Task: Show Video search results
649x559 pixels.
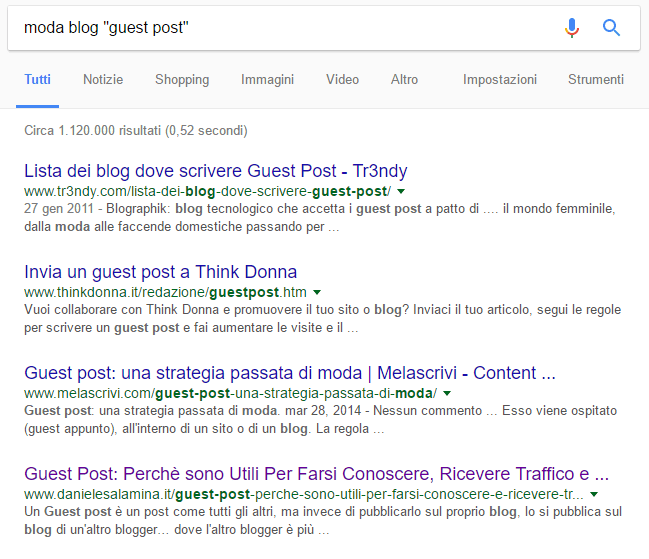Action: click(342, 80)
